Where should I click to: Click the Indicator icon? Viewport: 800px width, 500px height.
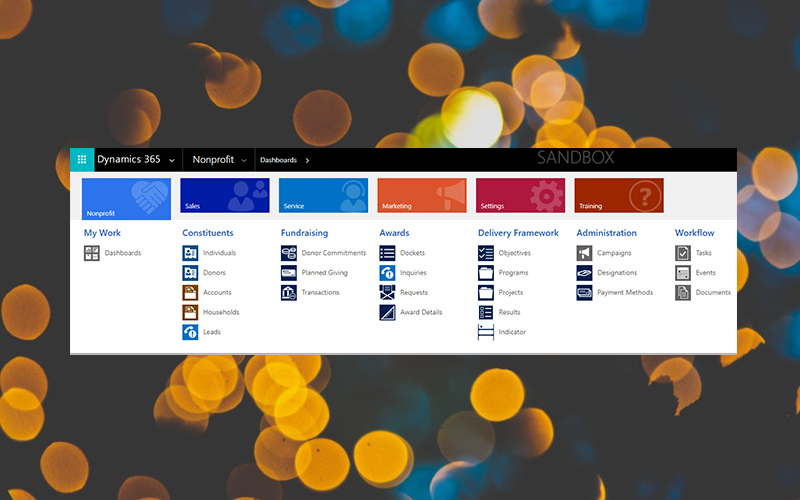(x=486, y=332)
